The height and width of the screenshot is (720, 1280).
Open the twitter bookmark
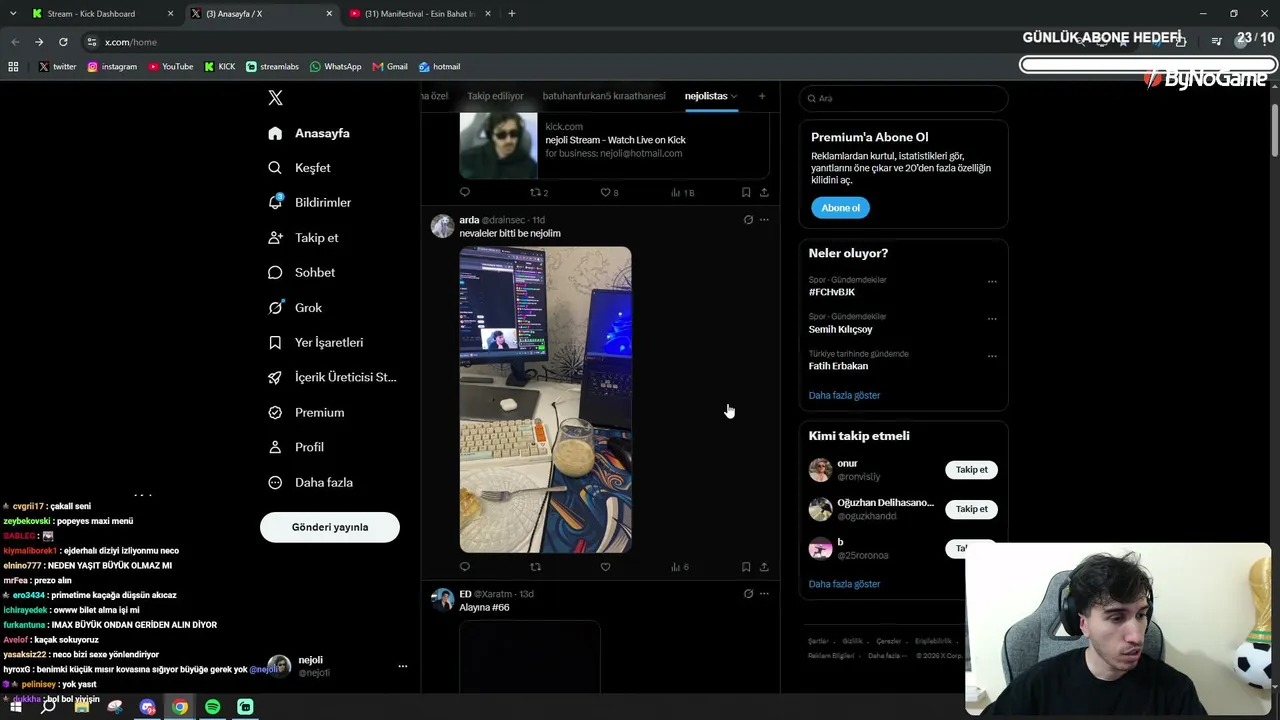tap(57, 67)
